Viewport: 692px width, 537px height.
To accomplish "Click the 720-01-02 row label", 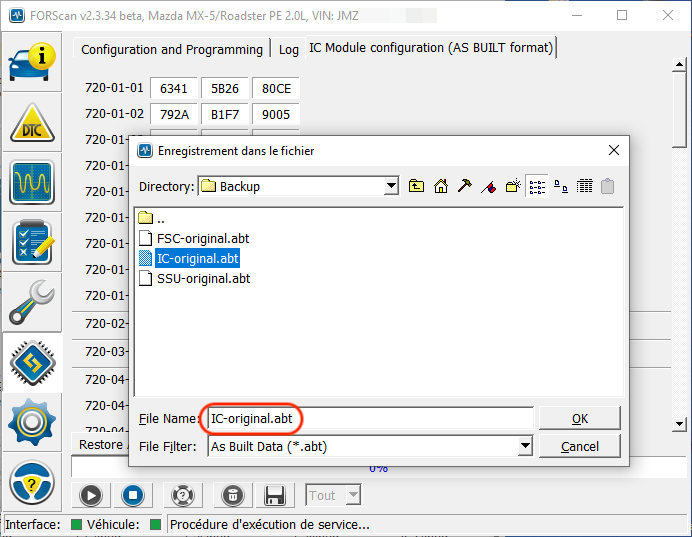I will tap(114, 114).
